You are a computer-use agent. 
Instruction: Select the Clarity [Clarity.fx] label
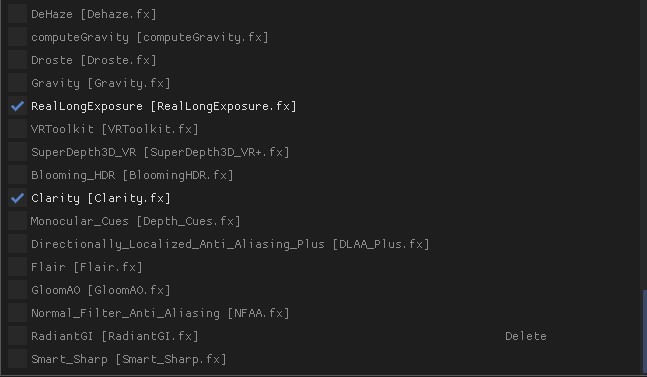[x=101, y=198]
